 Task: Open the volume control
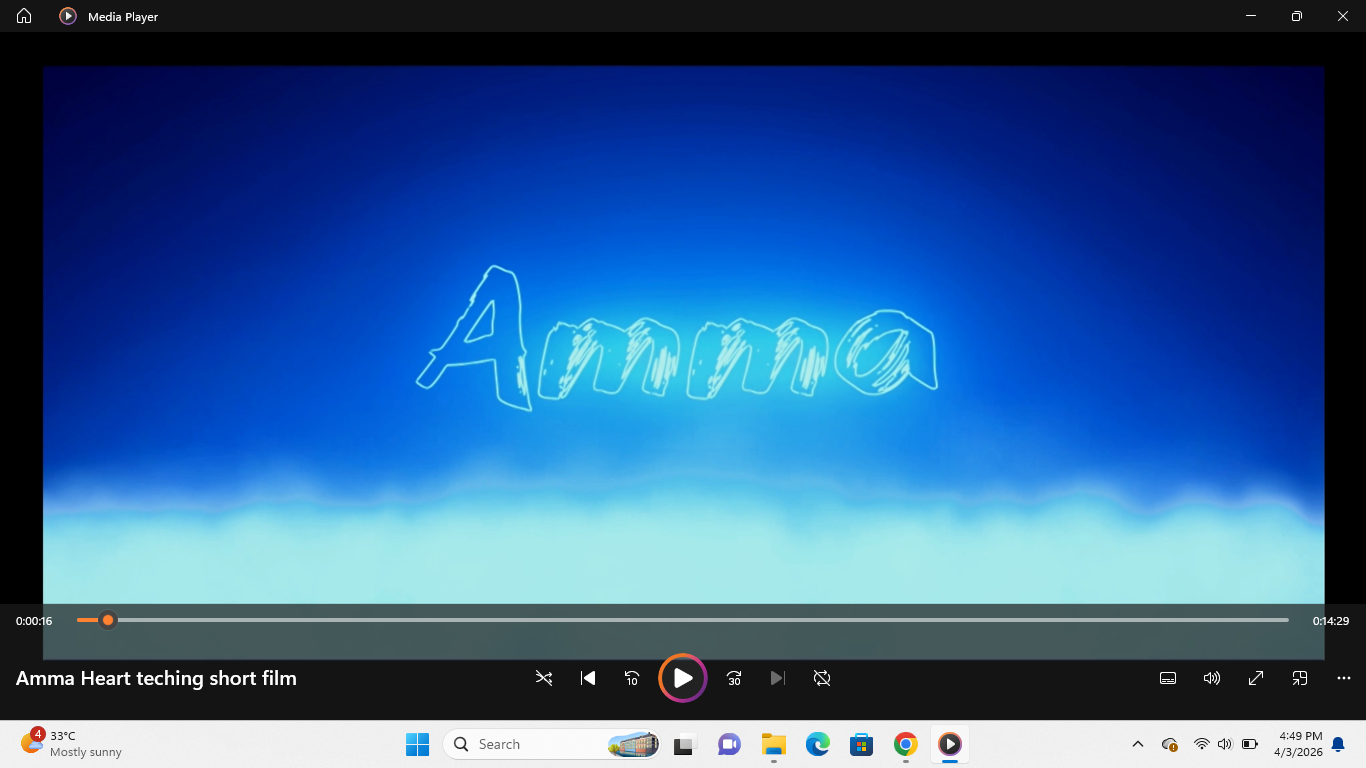[1212, 678]
